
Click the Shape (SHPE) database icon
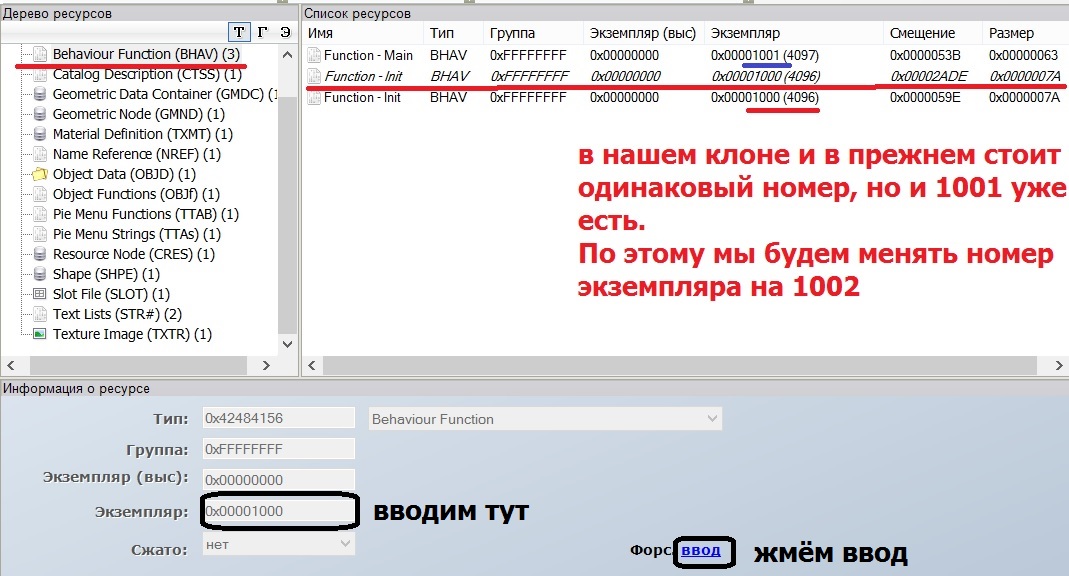pos(40,274)
